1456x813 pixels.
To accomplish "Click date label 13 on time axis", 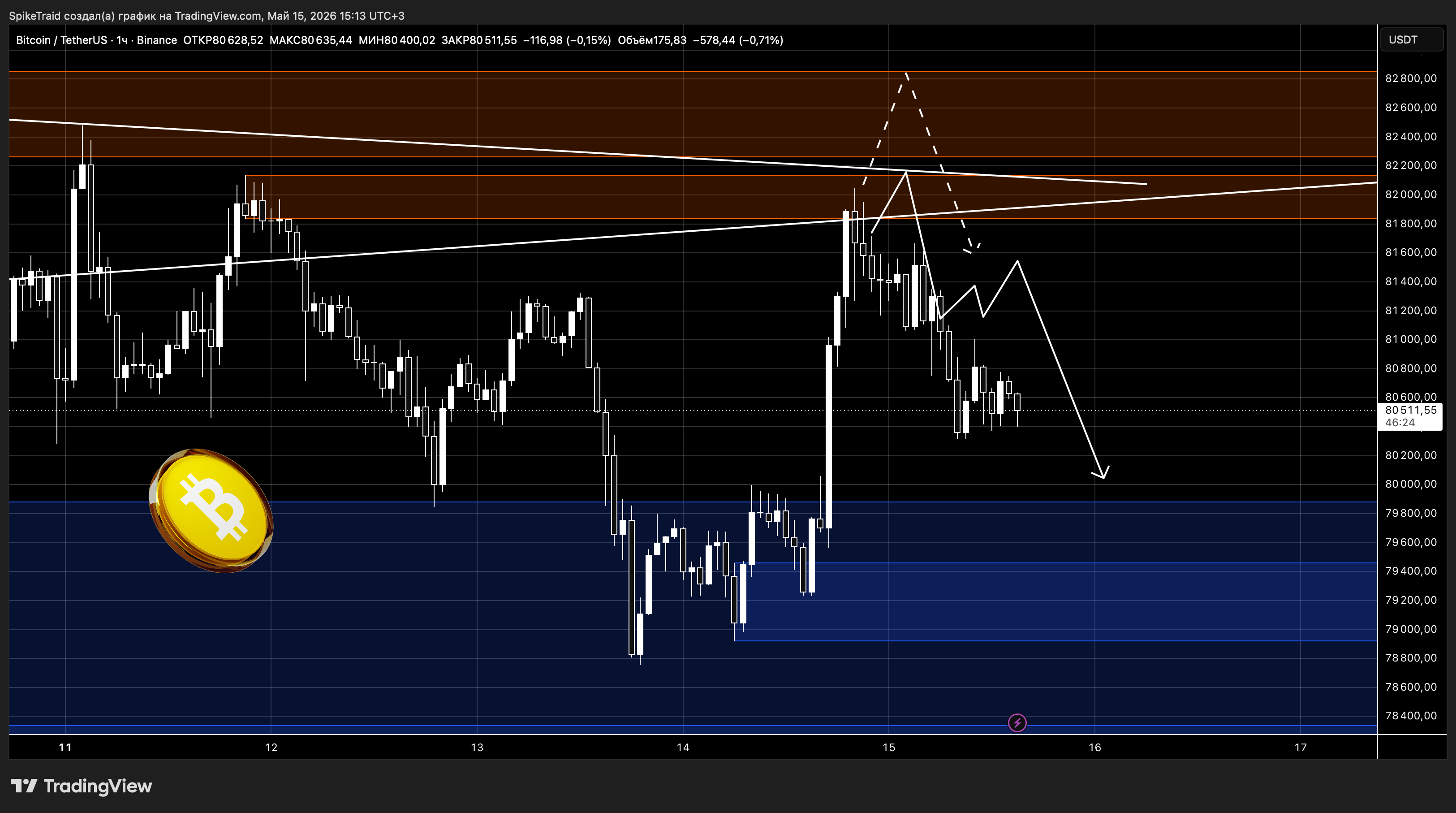I will pyautogui.click(x=477, y=748).
